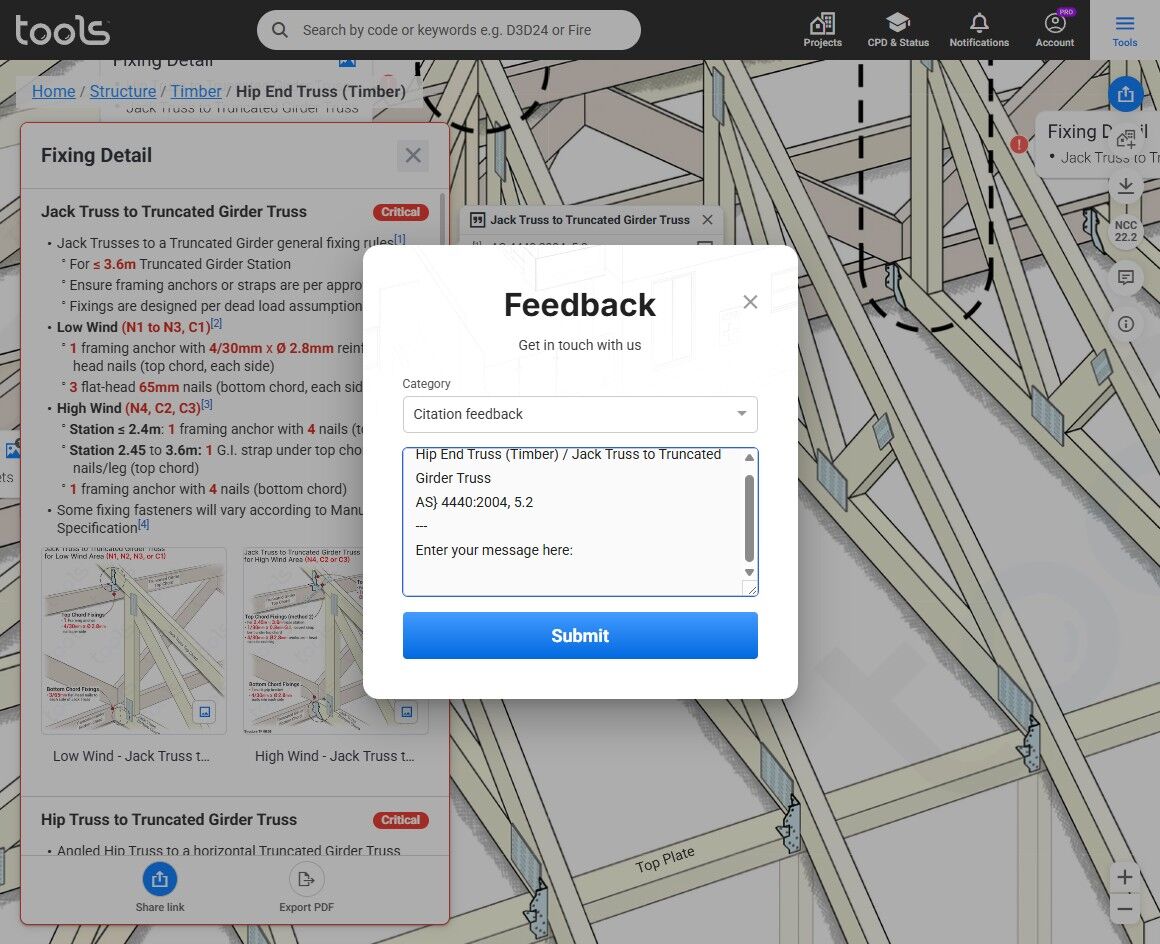Click citation reference [1] superscript
Viewport: 1160px width, 944px height.
click(x=399, y=239)
